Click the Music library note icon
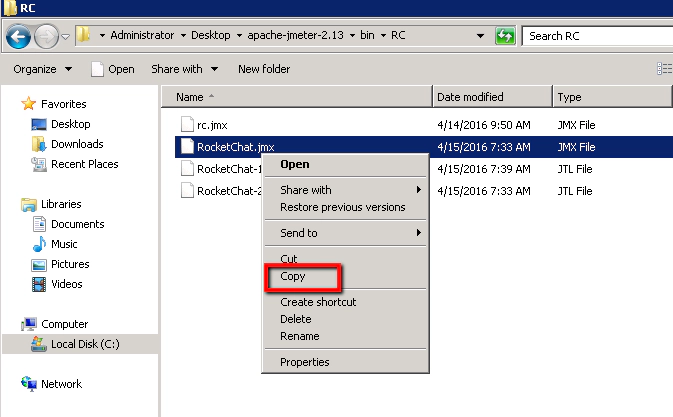Screen dimensions: 673x417 pos(39,244)
